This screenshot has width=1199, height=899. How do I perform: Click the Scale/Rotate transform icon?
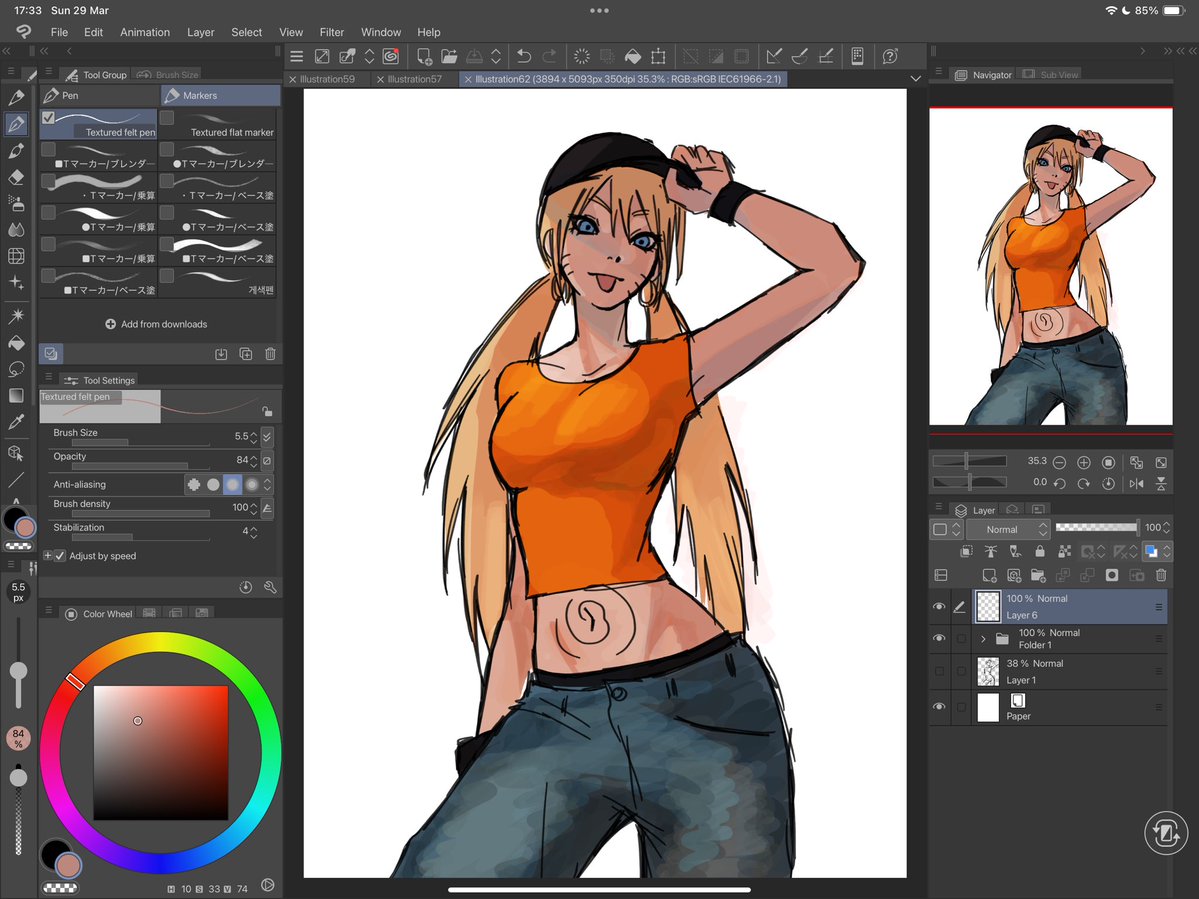pyautogui.click(x=658, y=56)
